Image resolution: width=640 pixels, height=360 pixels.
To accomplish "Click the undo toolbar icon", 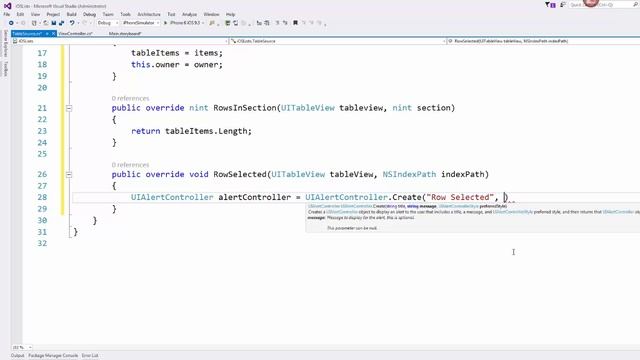I will click(72, 23).
